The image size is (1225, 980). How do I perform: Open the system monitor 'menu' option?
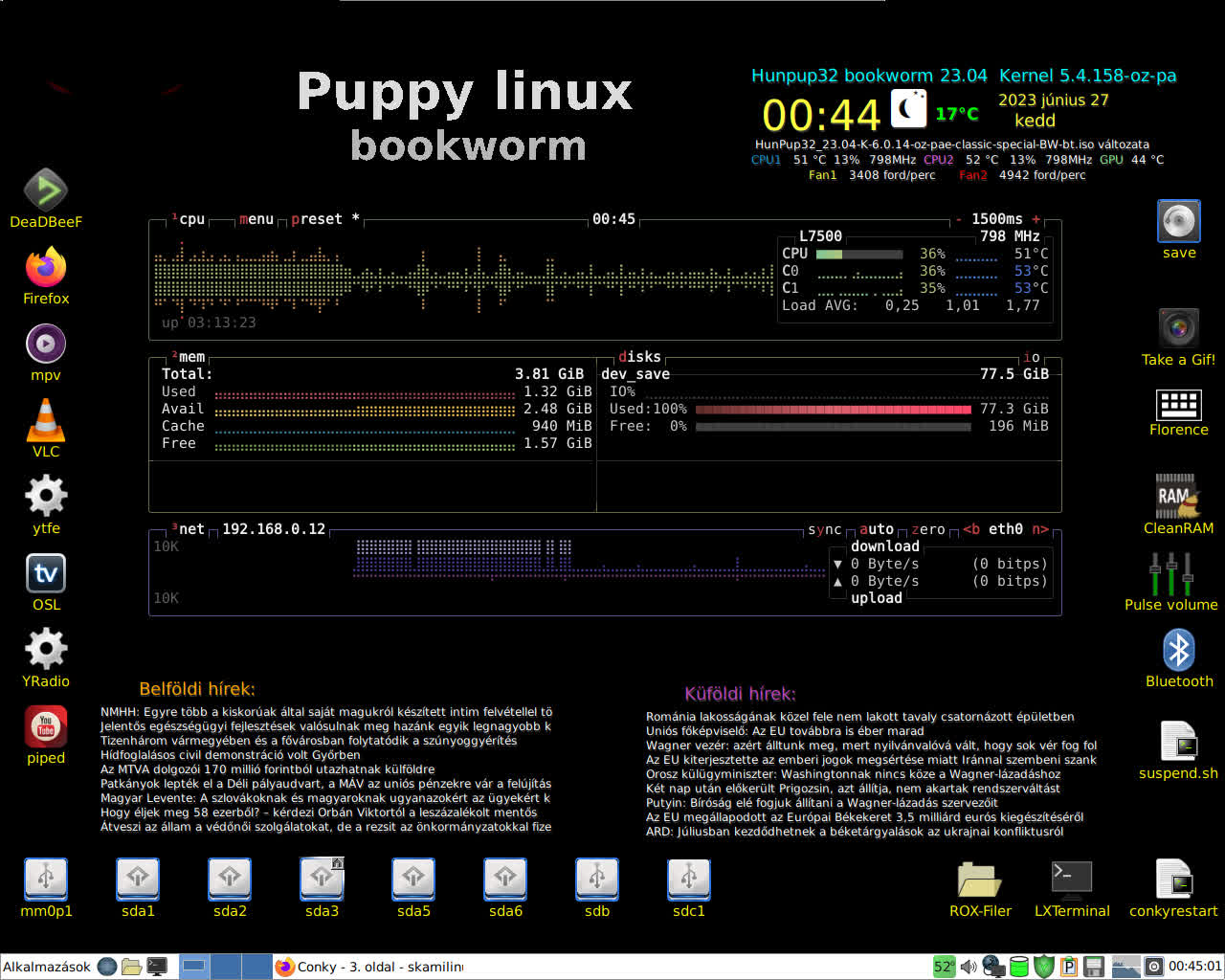256,219
